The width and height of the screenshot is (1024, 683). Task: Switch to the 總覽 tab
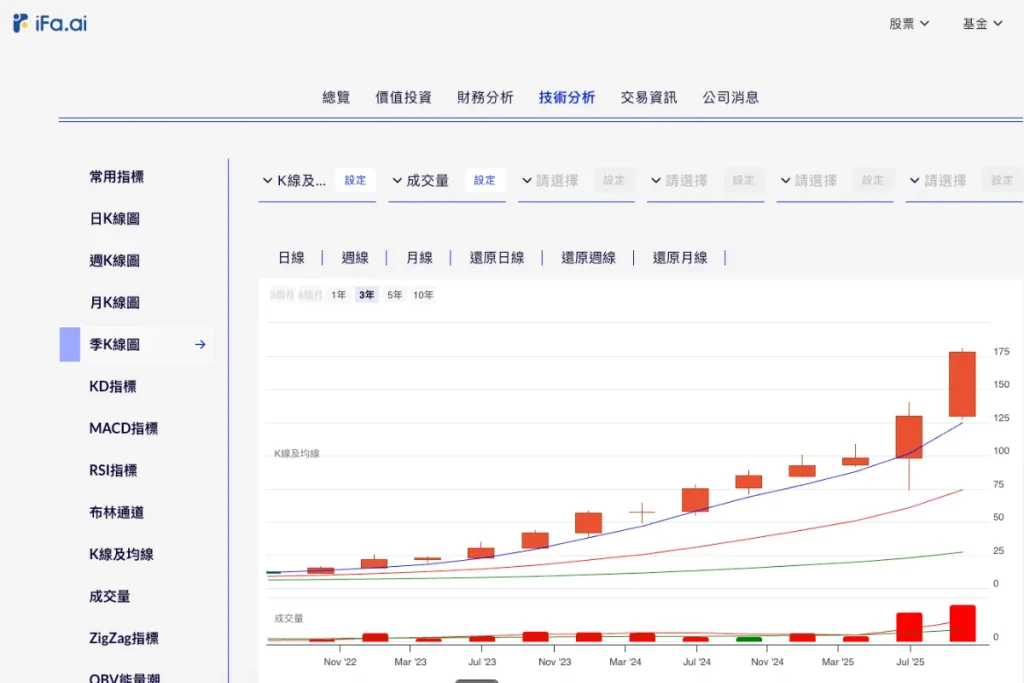click(336, 97)
